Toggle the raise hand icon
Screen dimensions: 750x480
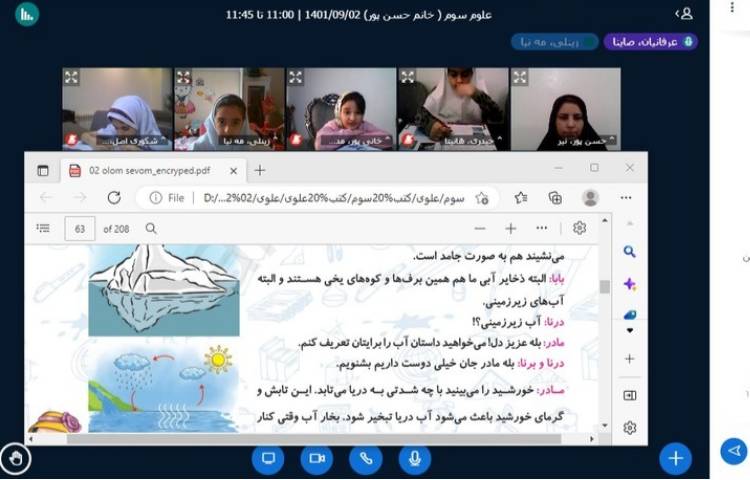[x=16, y=458]
